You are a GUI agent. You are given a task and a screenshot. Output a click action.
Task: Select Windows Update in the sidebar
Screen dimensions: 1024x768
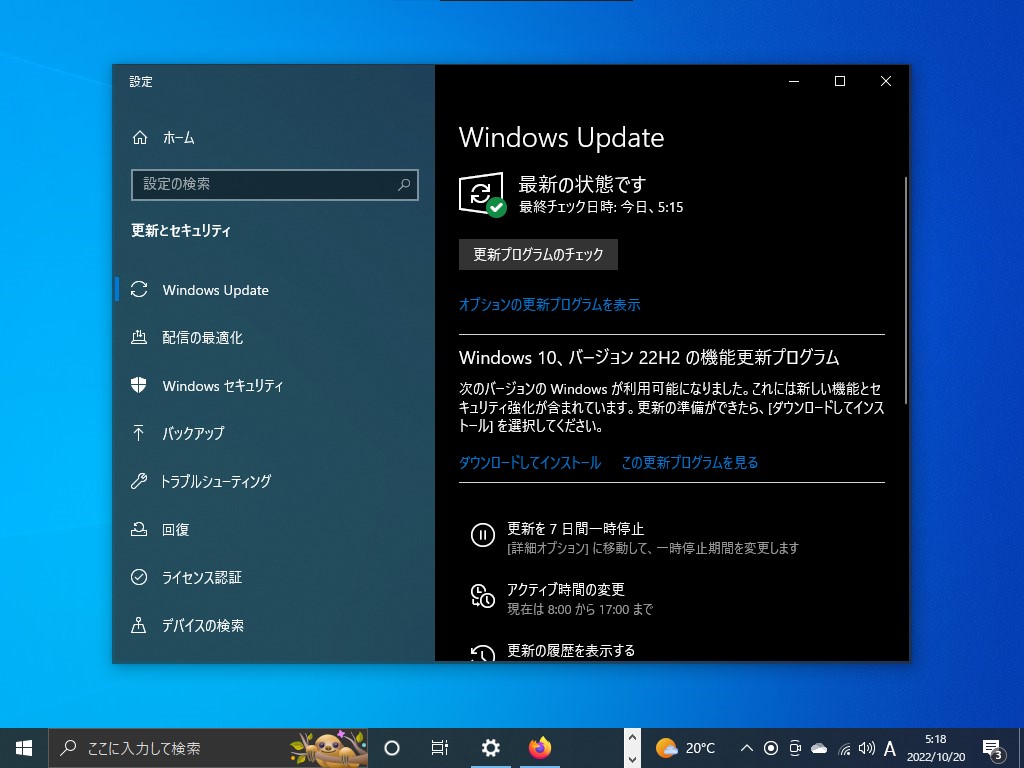pyautogui.click(x=215, y=289)
